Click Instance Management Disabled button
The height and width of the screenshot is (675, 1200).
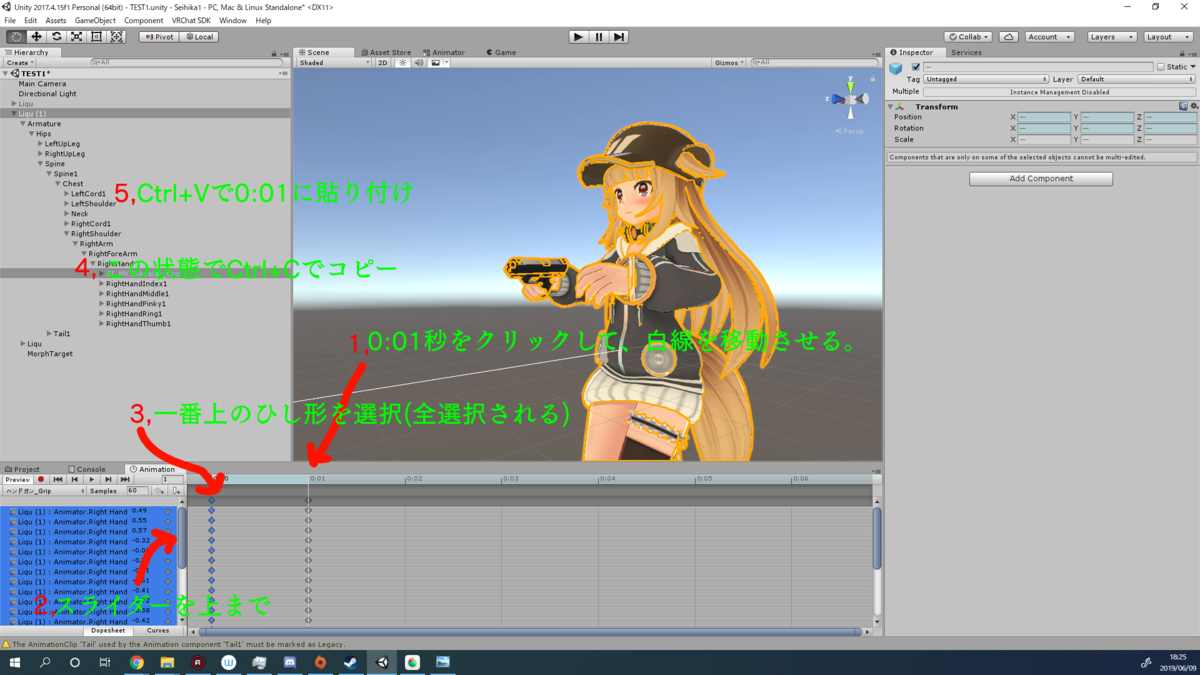tap(1058, 92)
